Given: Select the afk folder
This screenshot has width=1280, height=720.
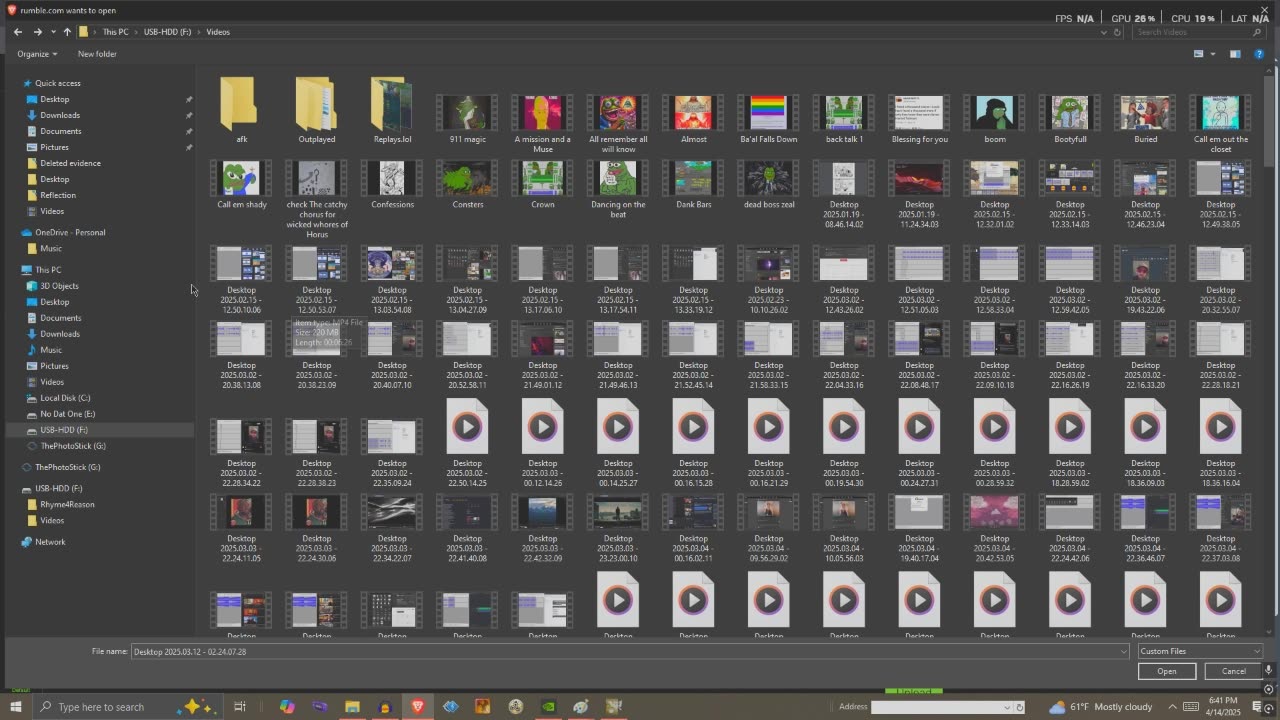Looking at the screenshot, I should pos(241,110).
